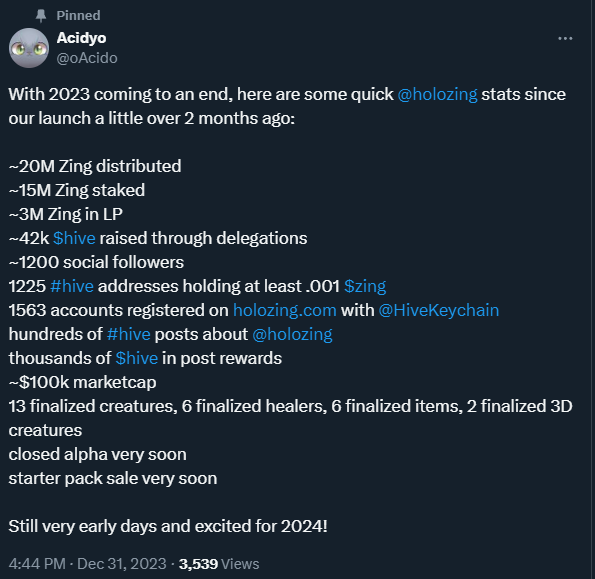
Task: Open the @oAcido handle link
Action: (x=87, y=58)
